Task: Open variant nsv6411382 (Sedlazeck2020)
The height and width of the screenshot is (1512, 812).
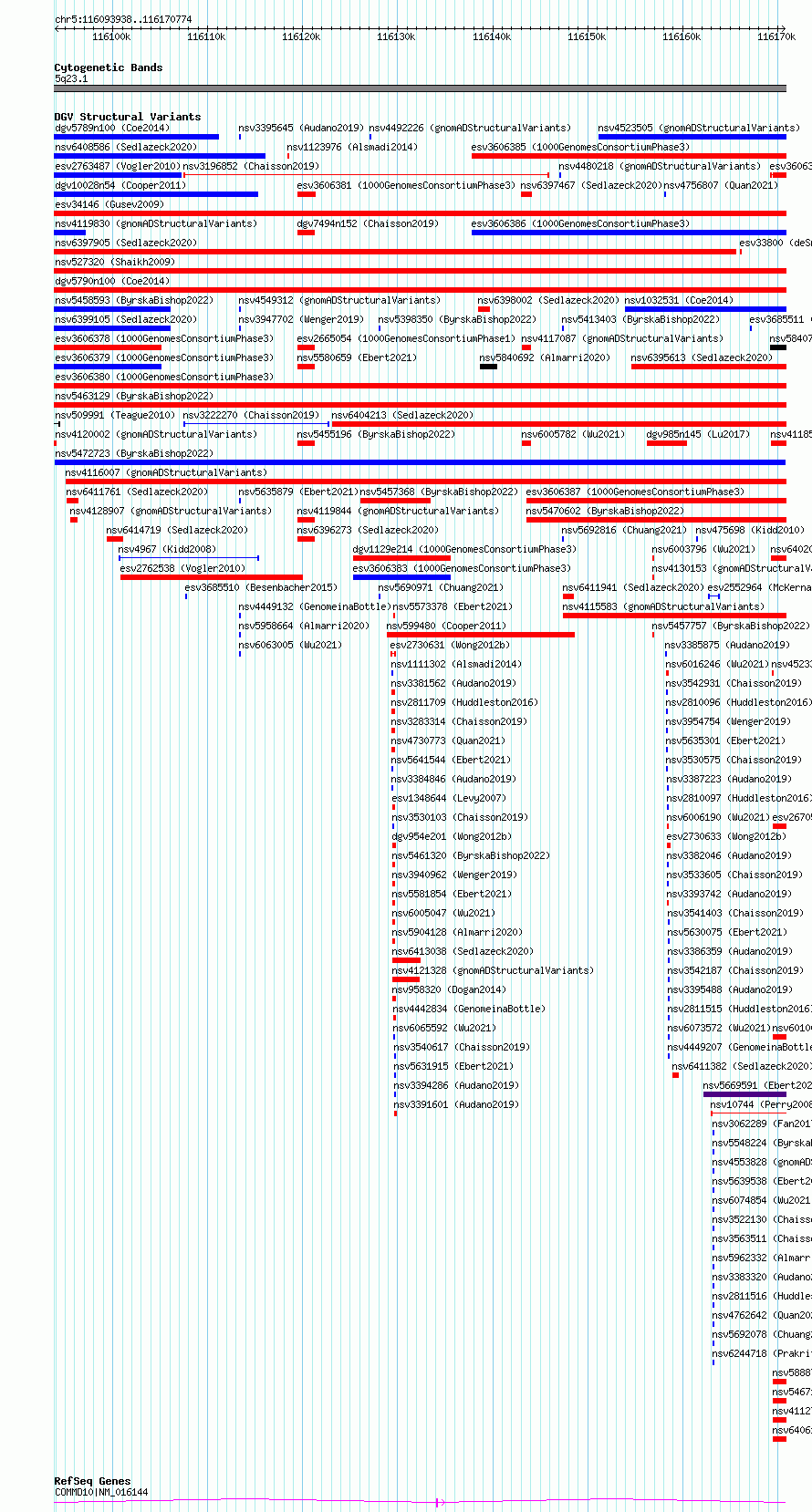Action: (x=741, y=1066)
